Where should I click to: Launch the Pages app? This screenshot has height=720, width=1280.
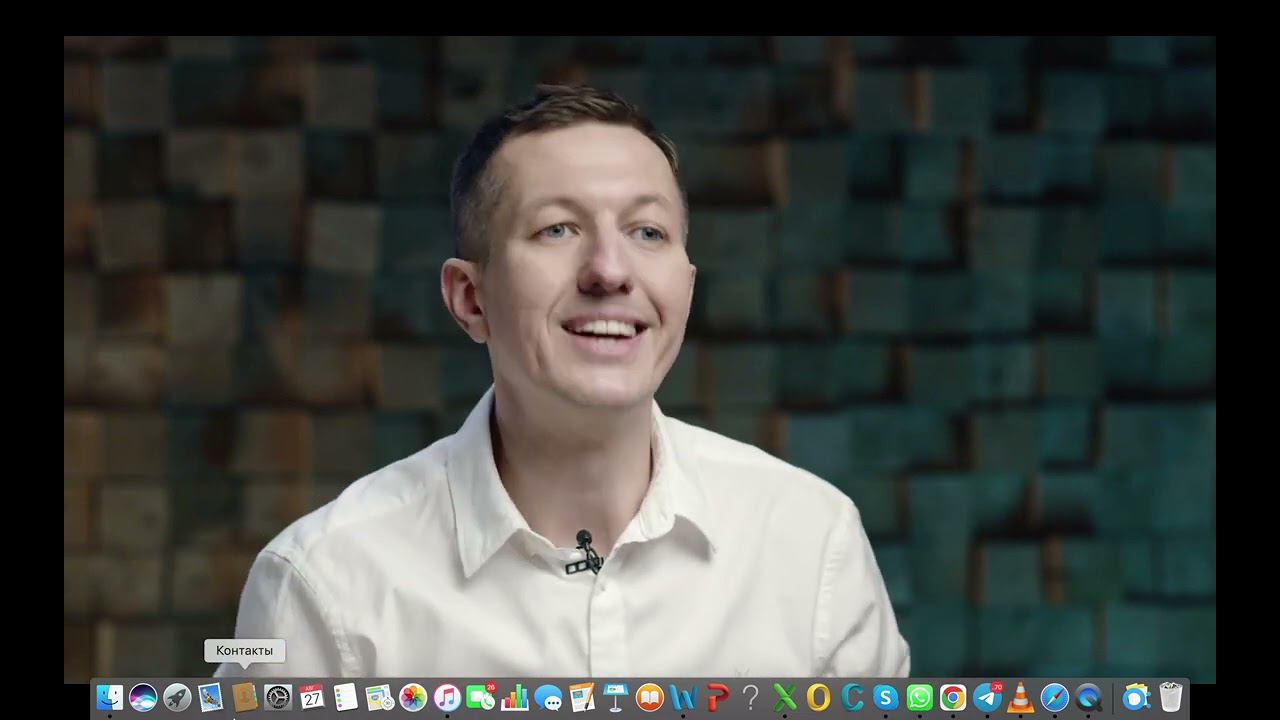point(582,697)
